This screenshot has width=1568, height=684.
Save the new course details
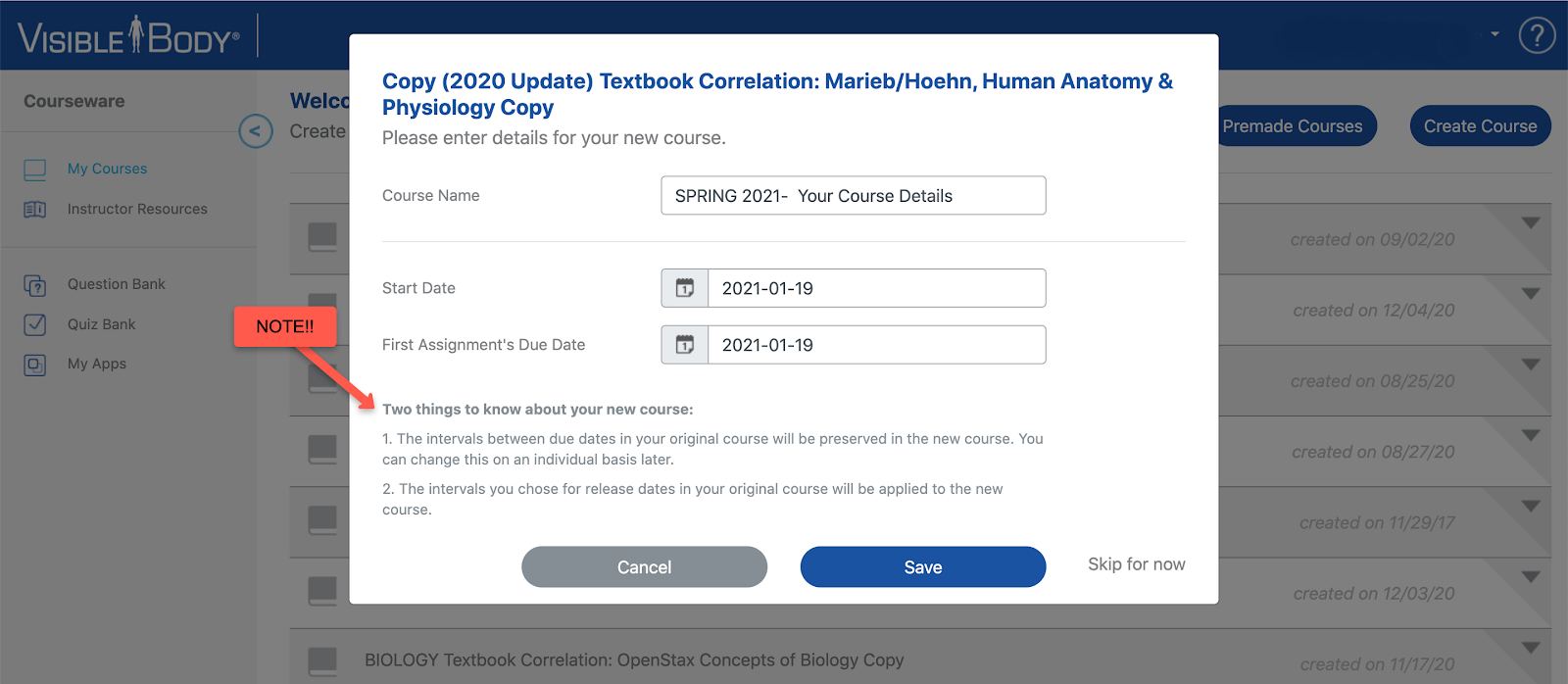[923, 567]
